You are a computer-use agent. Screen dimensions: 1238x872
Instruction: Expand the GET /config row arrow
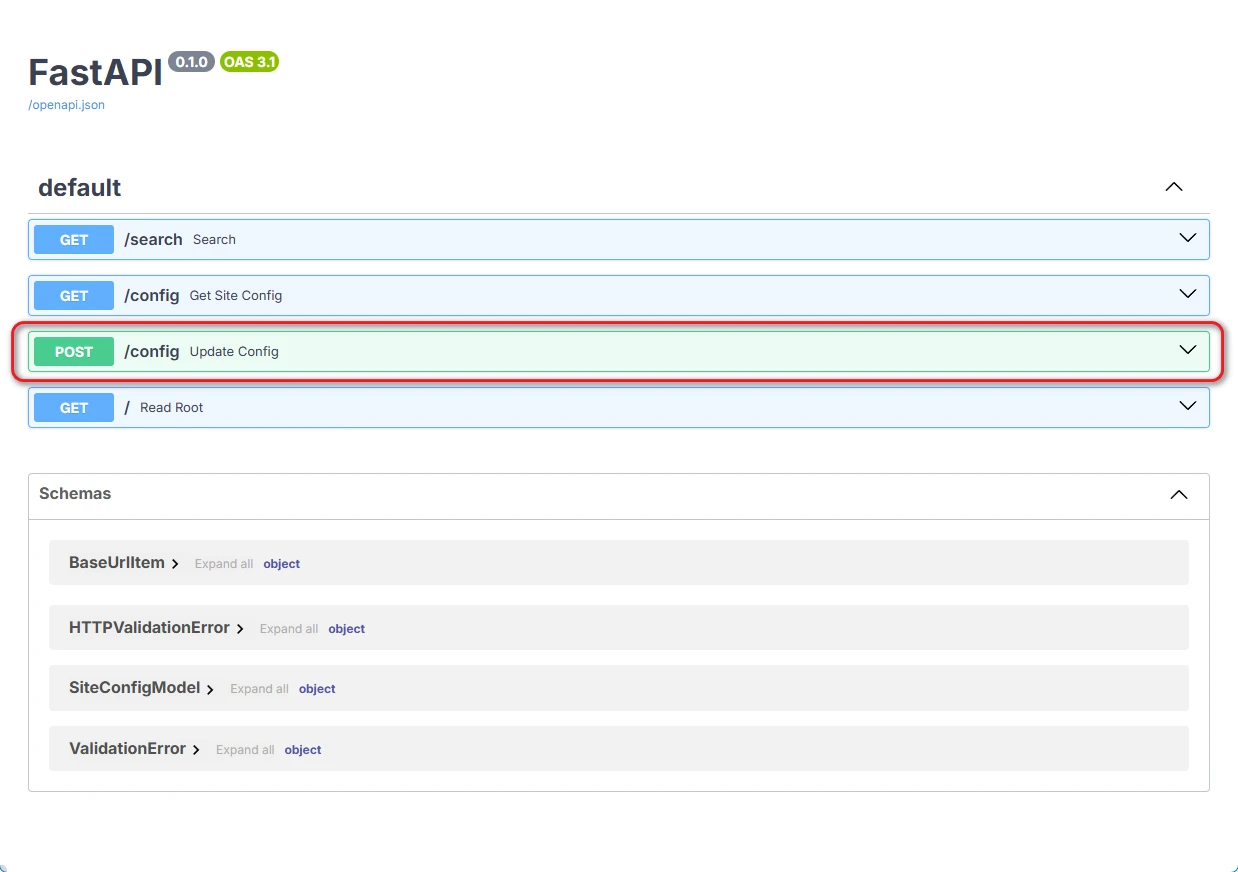[1187, 295]
